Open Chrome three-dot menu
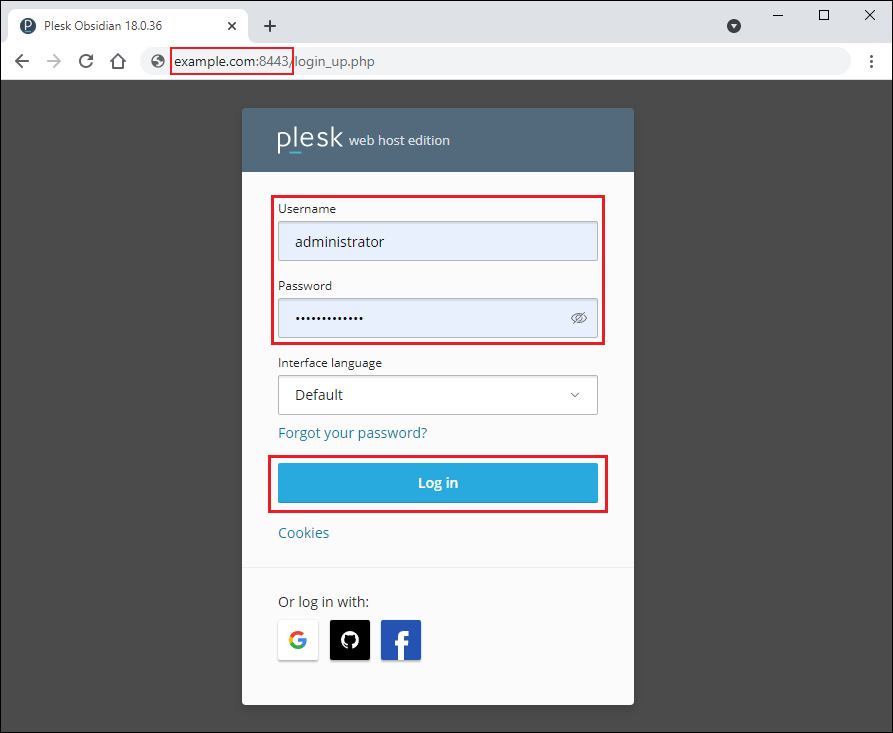This screenshot has height=733, width=893. tap(871, 62)
